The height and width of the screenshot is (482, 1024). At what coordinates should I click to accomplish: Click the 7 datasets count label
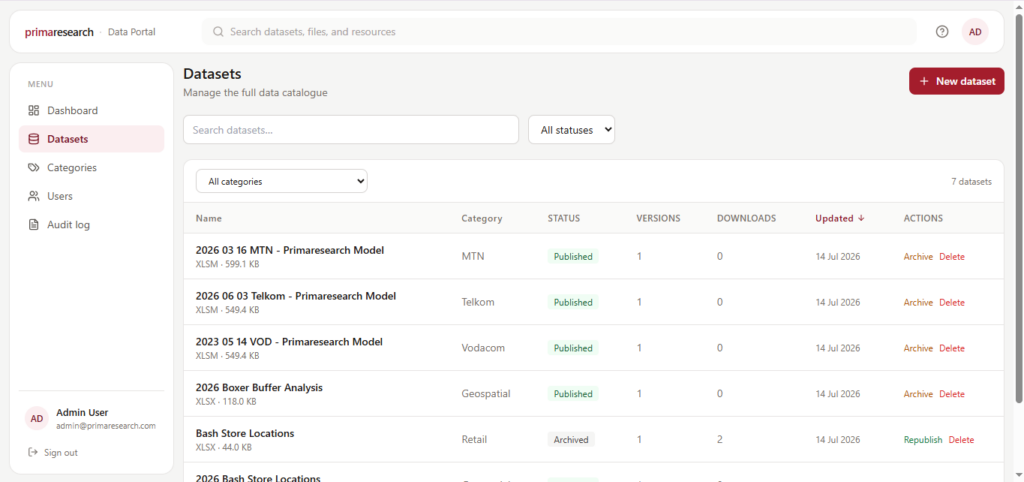point(971,182)
